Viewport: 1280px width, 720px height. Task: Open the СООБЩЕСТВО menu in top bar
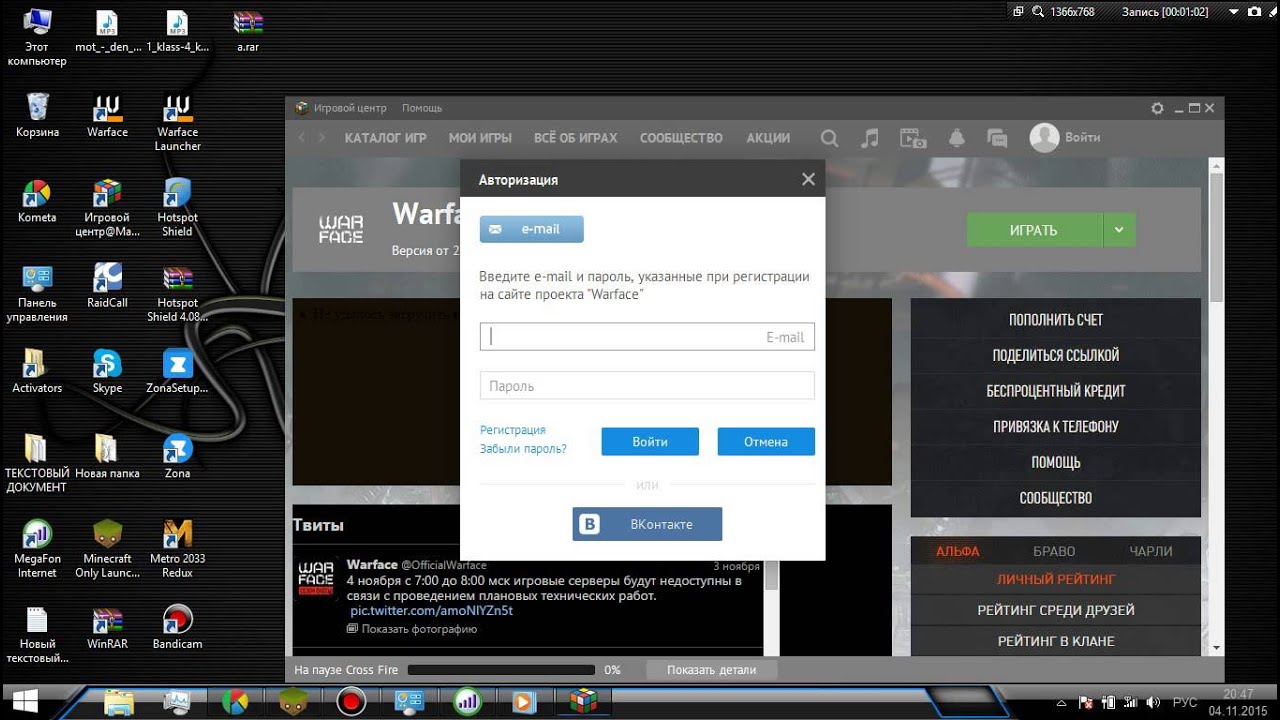point(681,138)
